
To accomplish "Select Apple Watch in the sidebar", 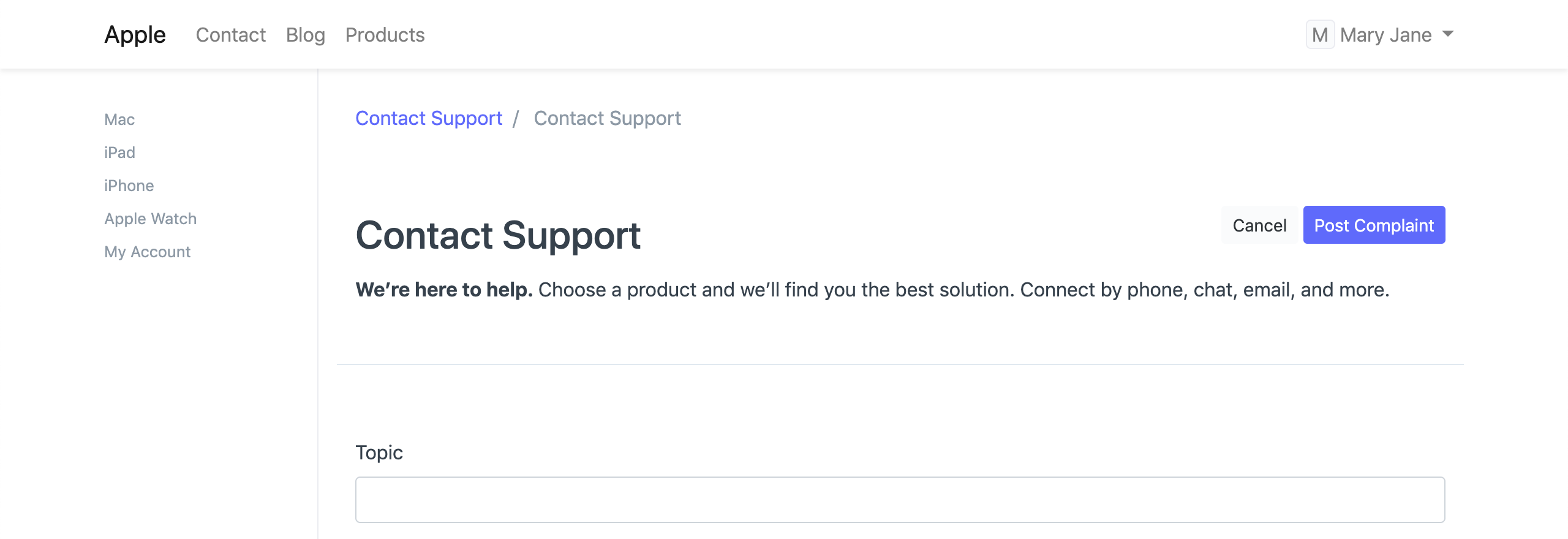I will point(151,218).
